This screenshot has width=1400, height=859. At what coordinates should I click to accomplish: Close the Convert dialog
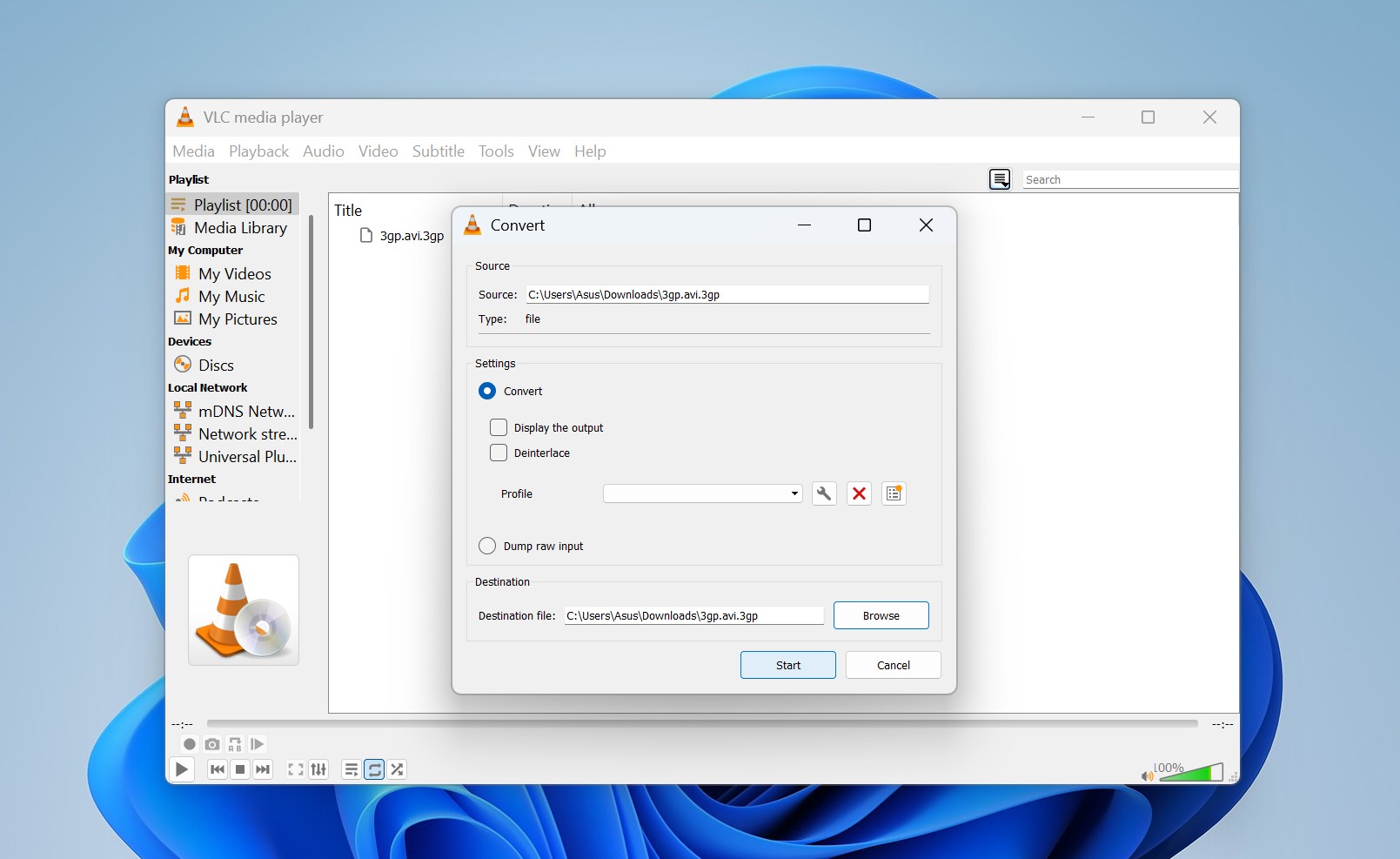pos(926,225)
